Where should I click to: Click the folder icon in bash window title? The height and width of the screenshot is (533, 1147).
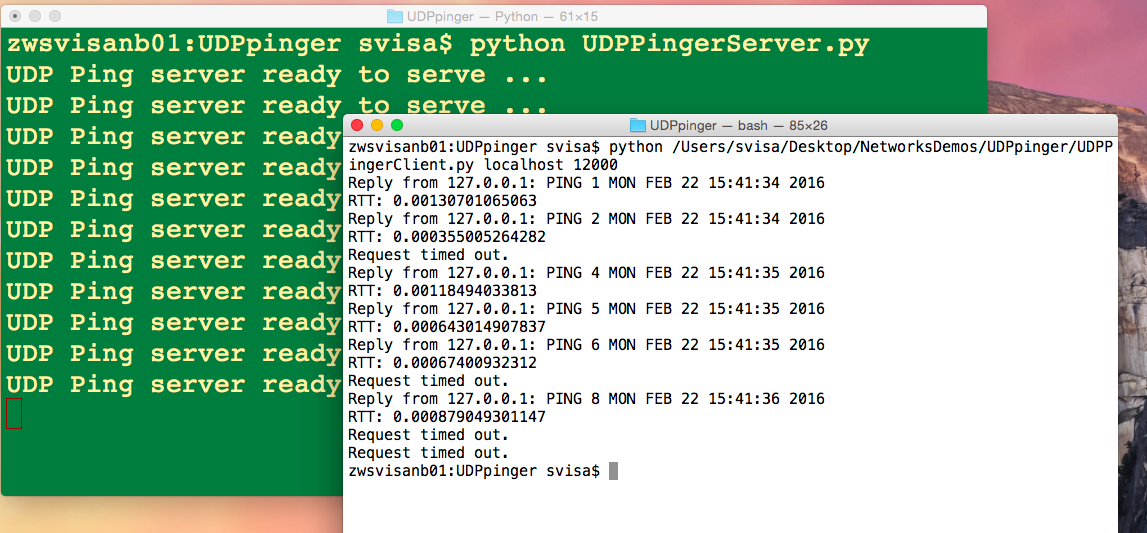[x=638, y=125]
